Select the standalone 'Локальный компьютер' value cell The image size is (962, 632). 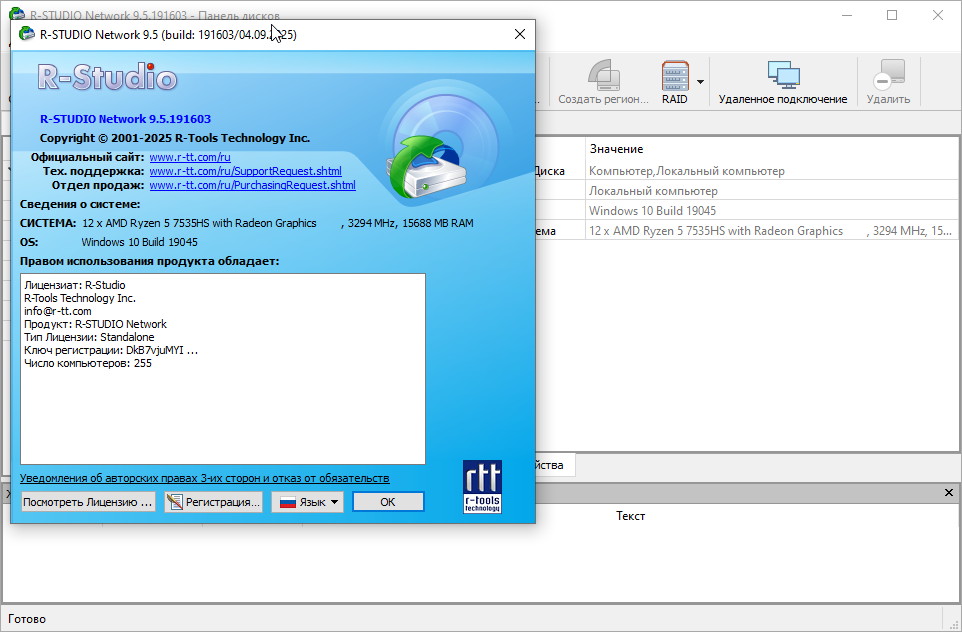pyautogui.click(x=772, y=191)
